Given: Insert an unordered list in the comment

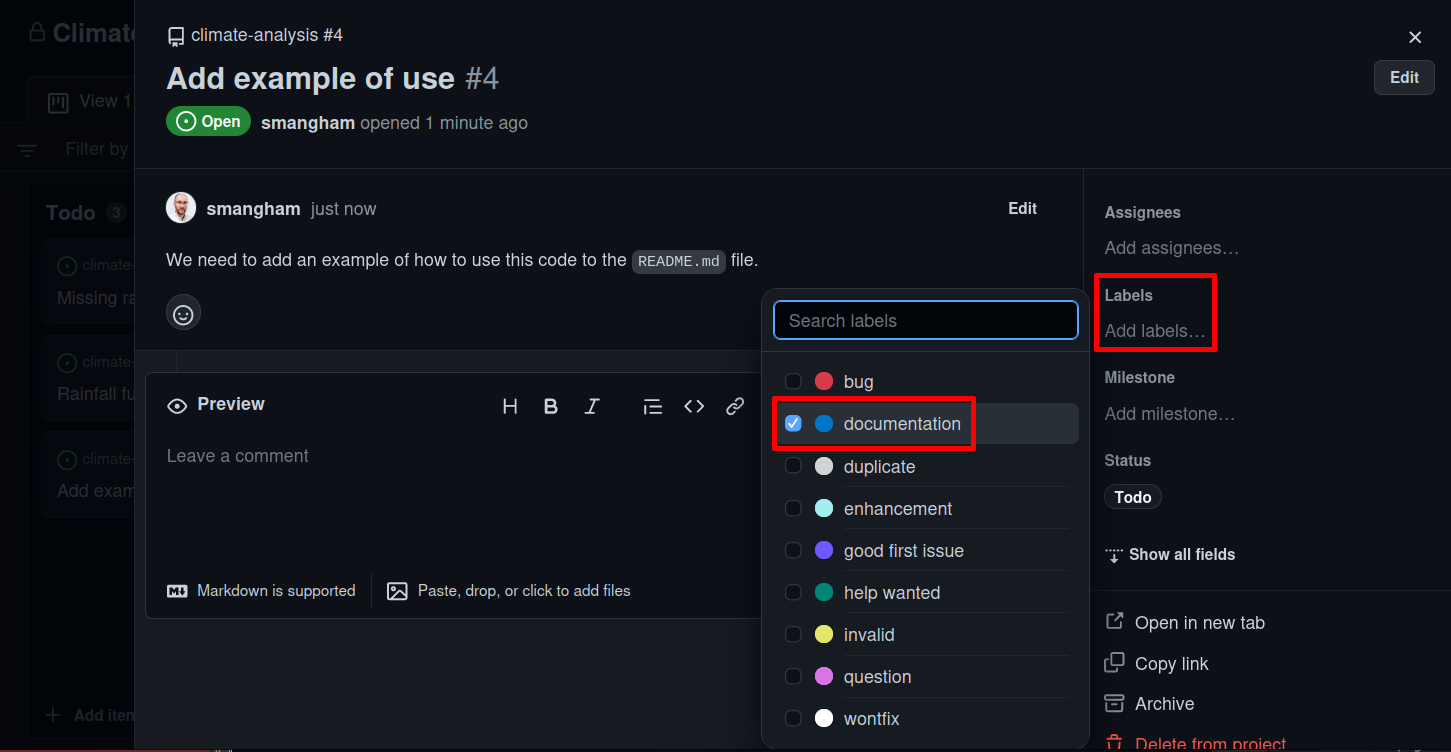Looking at the screenshot, I should click(652, 406).
